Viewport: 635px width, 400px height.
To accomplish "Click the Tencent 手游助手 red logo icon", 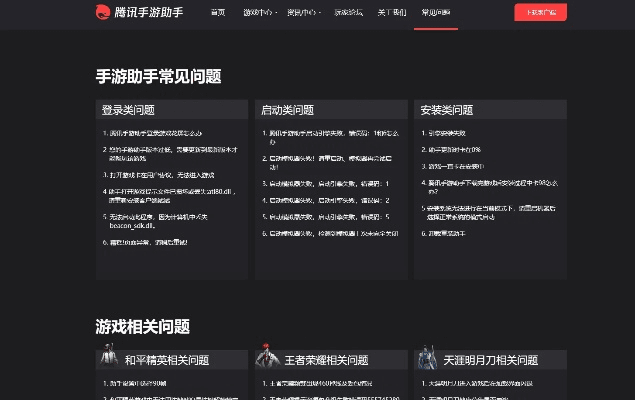I will tap(103, 12).
